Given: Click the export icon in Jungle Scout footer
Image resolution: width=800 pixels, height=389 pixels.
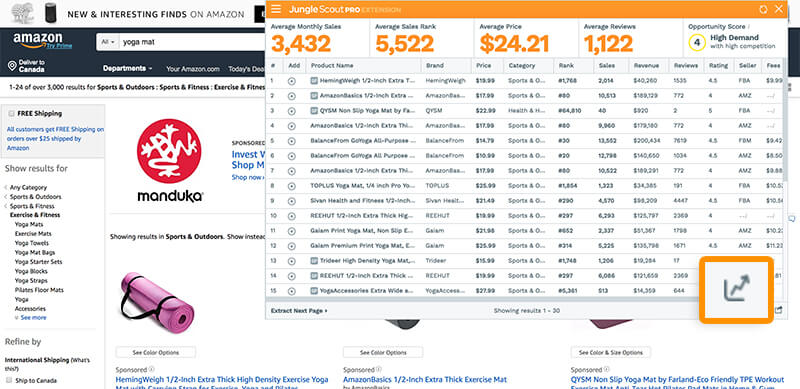Looking at the screenshot, I should [x=779, y=310].
